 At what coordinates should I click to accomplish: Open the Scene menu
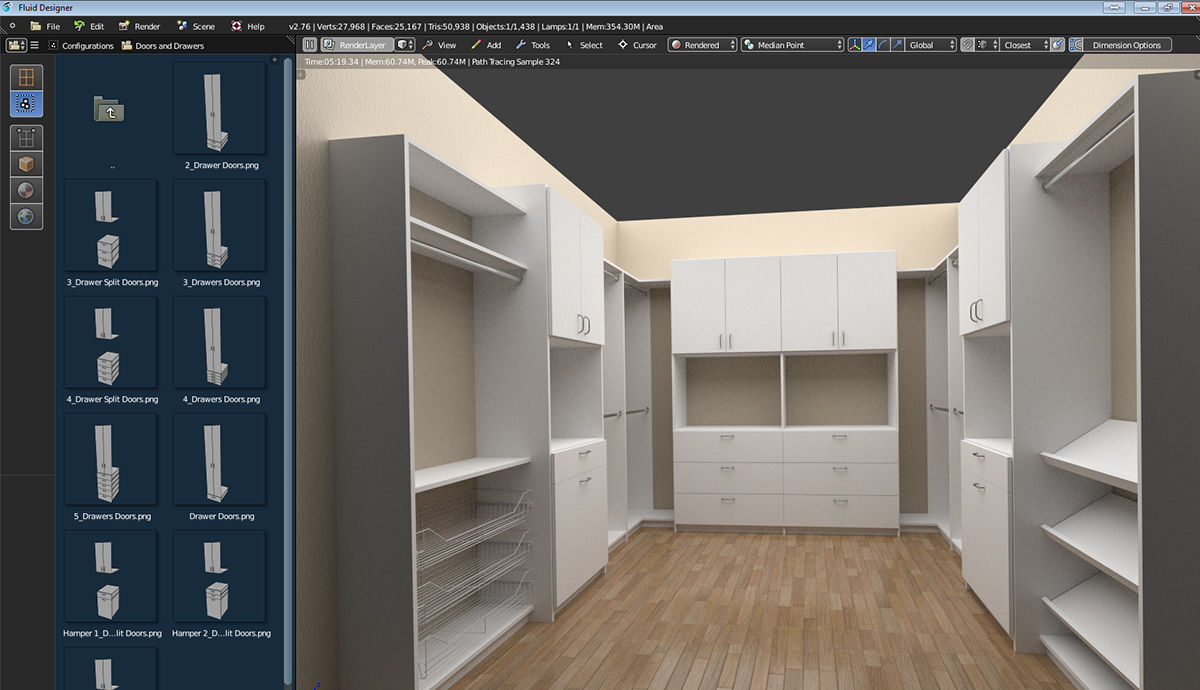195,26
